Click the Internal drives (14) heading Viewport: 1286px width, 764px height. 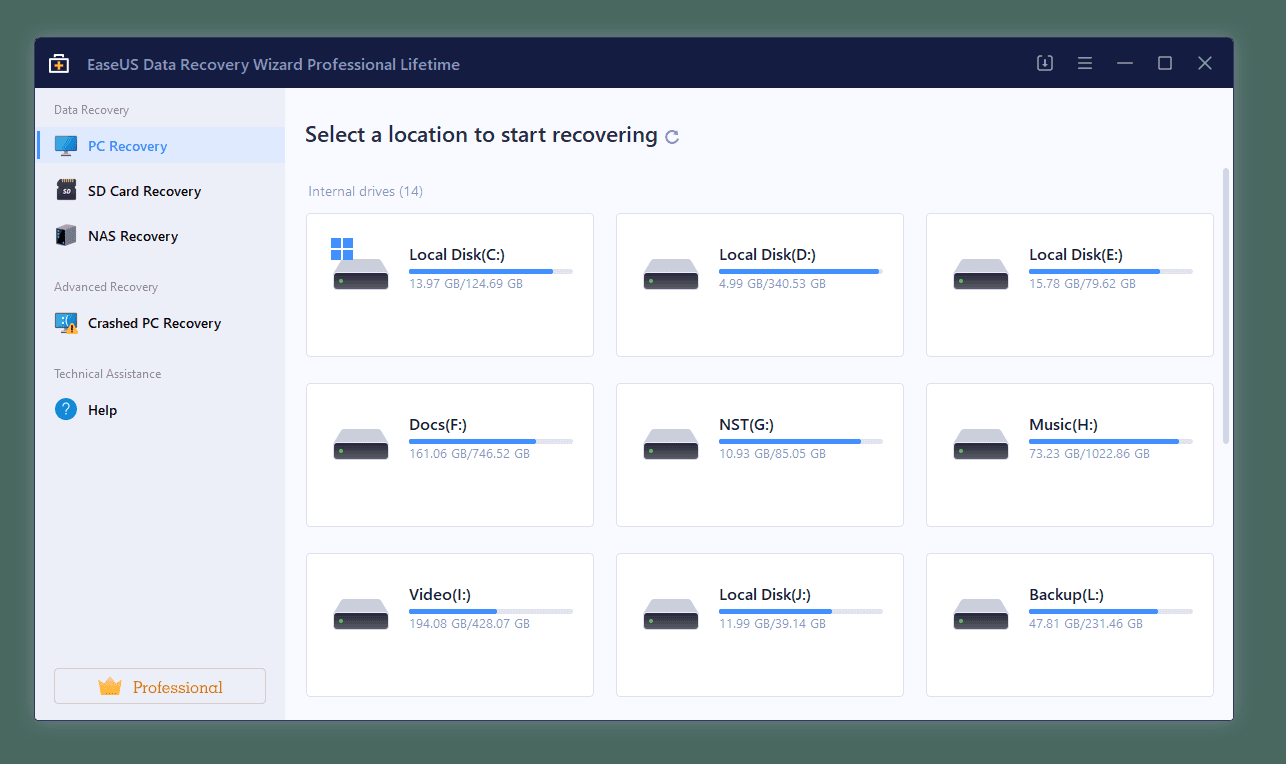[365, 191]
